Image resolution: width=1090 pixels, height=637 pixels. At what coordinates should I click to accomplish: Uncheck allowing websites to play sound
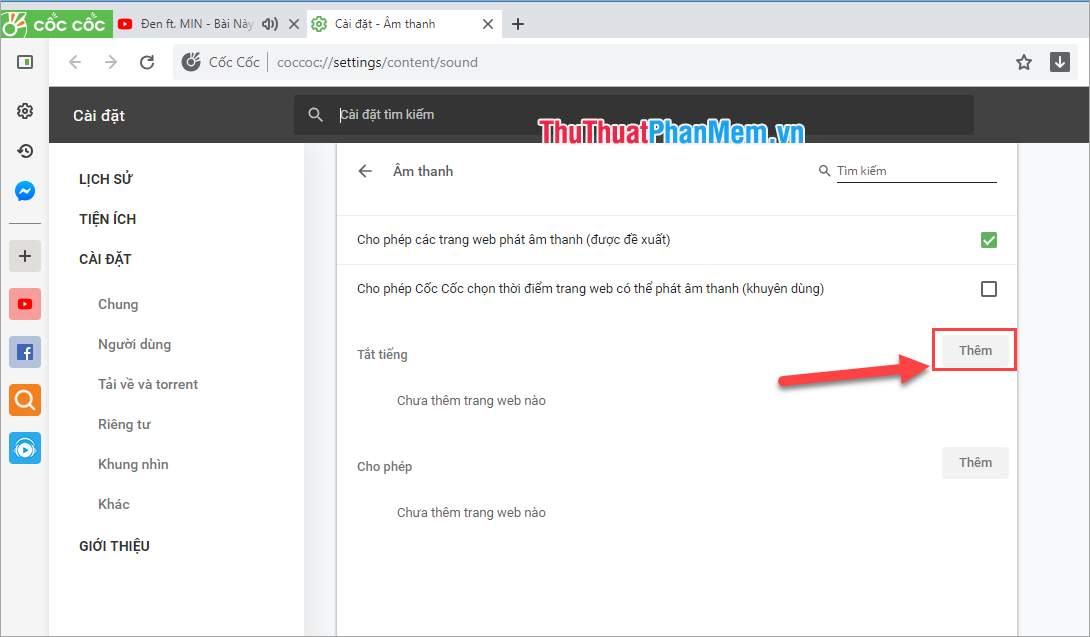[989, 240]
